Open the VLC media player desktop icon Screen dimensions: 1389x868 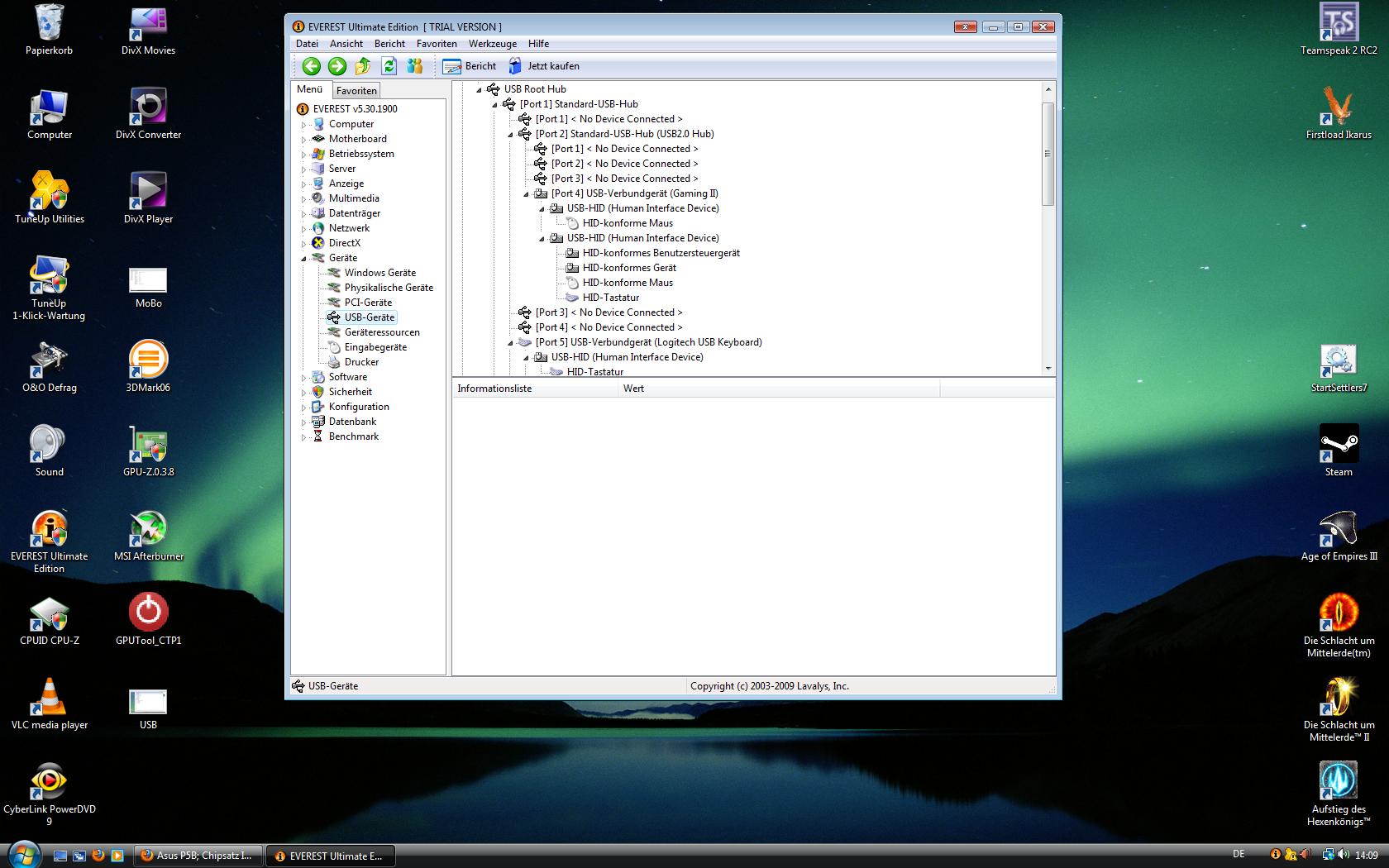49,704
